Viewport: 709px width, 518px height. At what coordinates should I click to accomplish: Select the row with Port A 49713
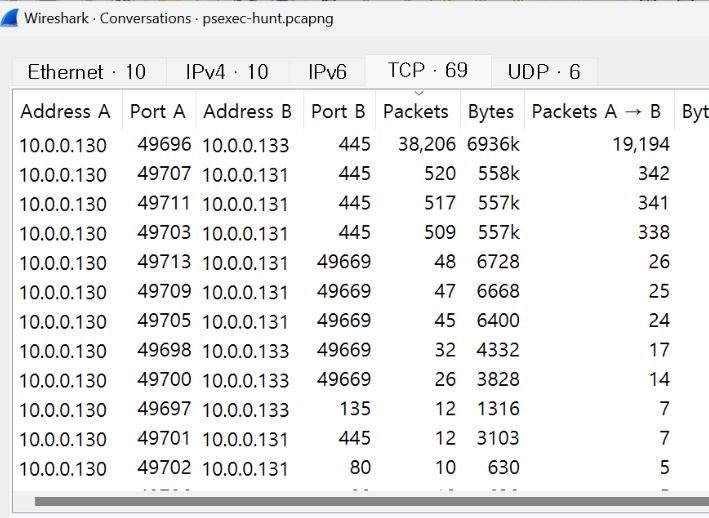[x=361, y=262]
